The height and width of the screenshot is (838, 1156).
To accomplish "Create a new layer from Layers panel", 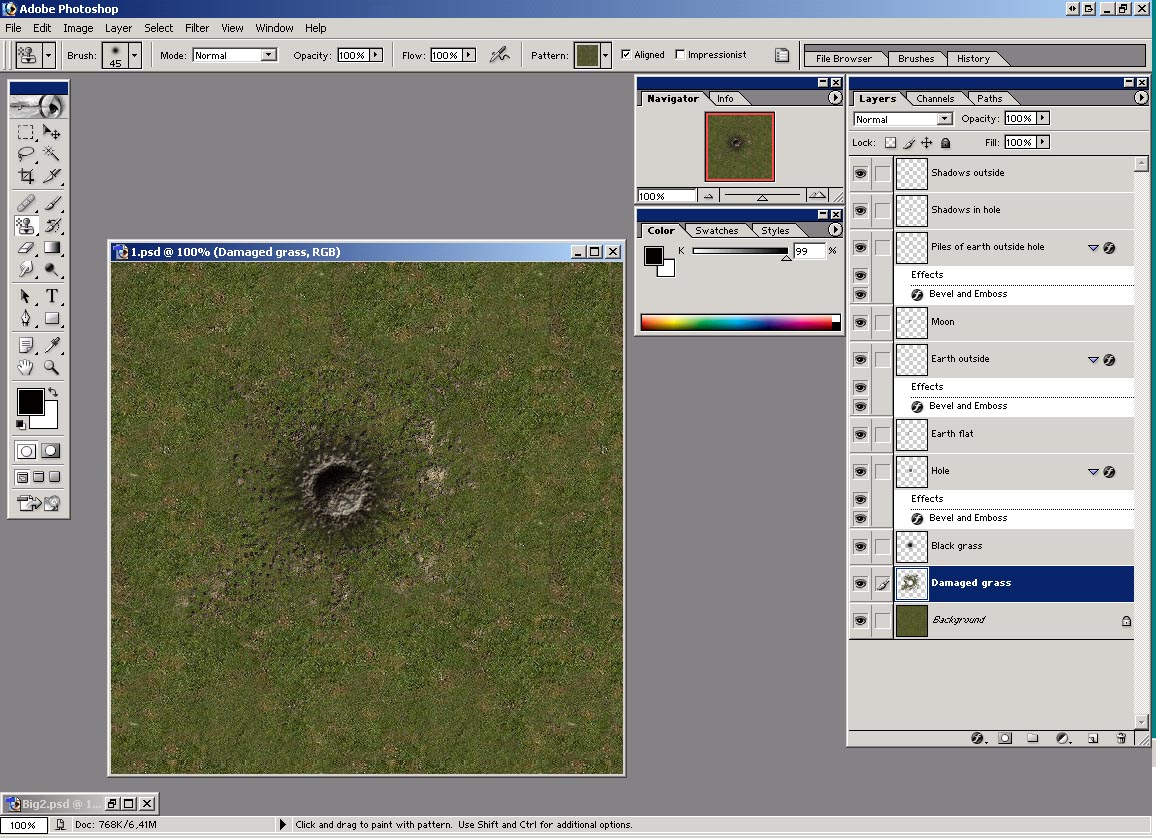I will (1093, 738).
